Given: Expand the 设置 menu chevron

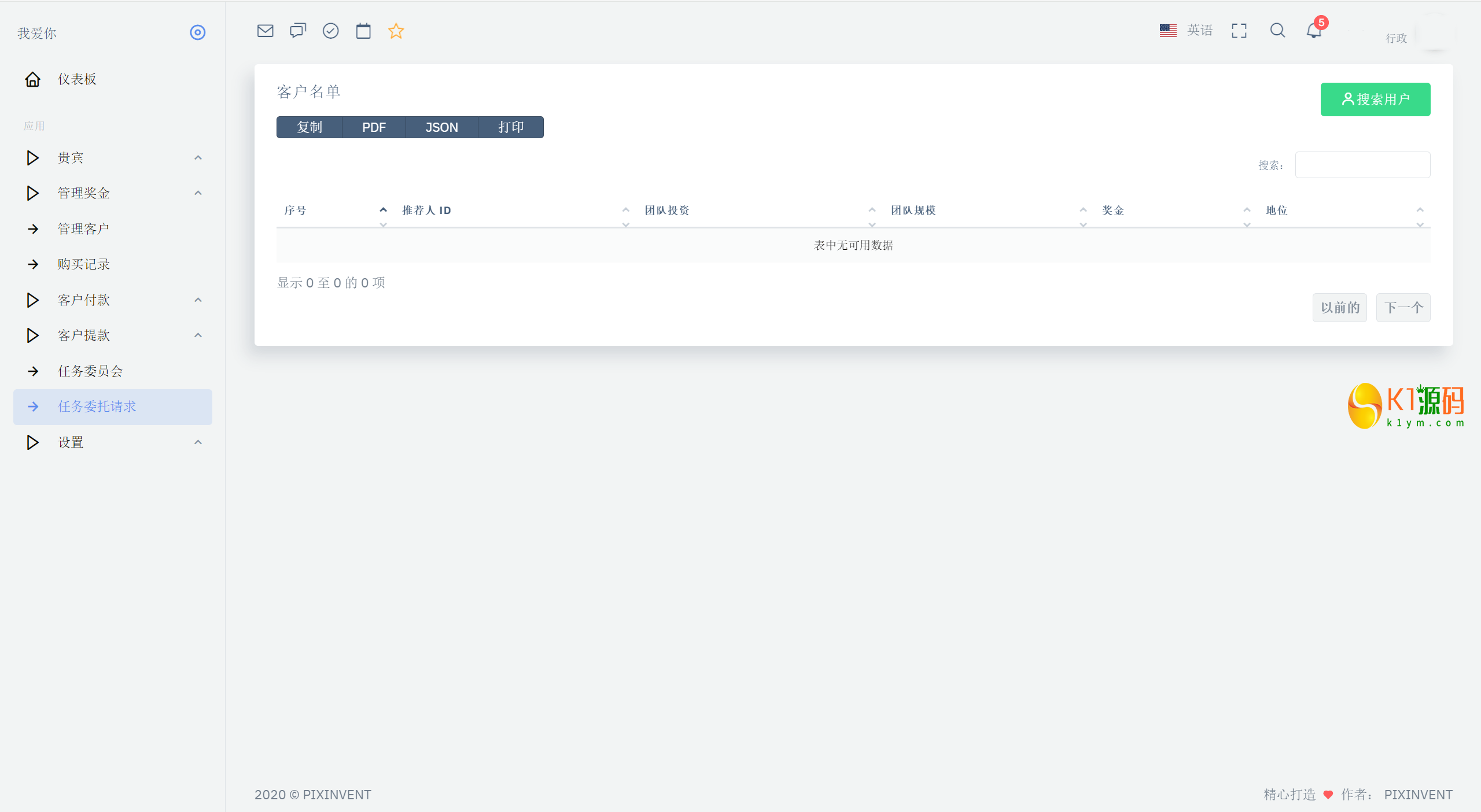Looking at the screenshot, I should pos(198,442).
